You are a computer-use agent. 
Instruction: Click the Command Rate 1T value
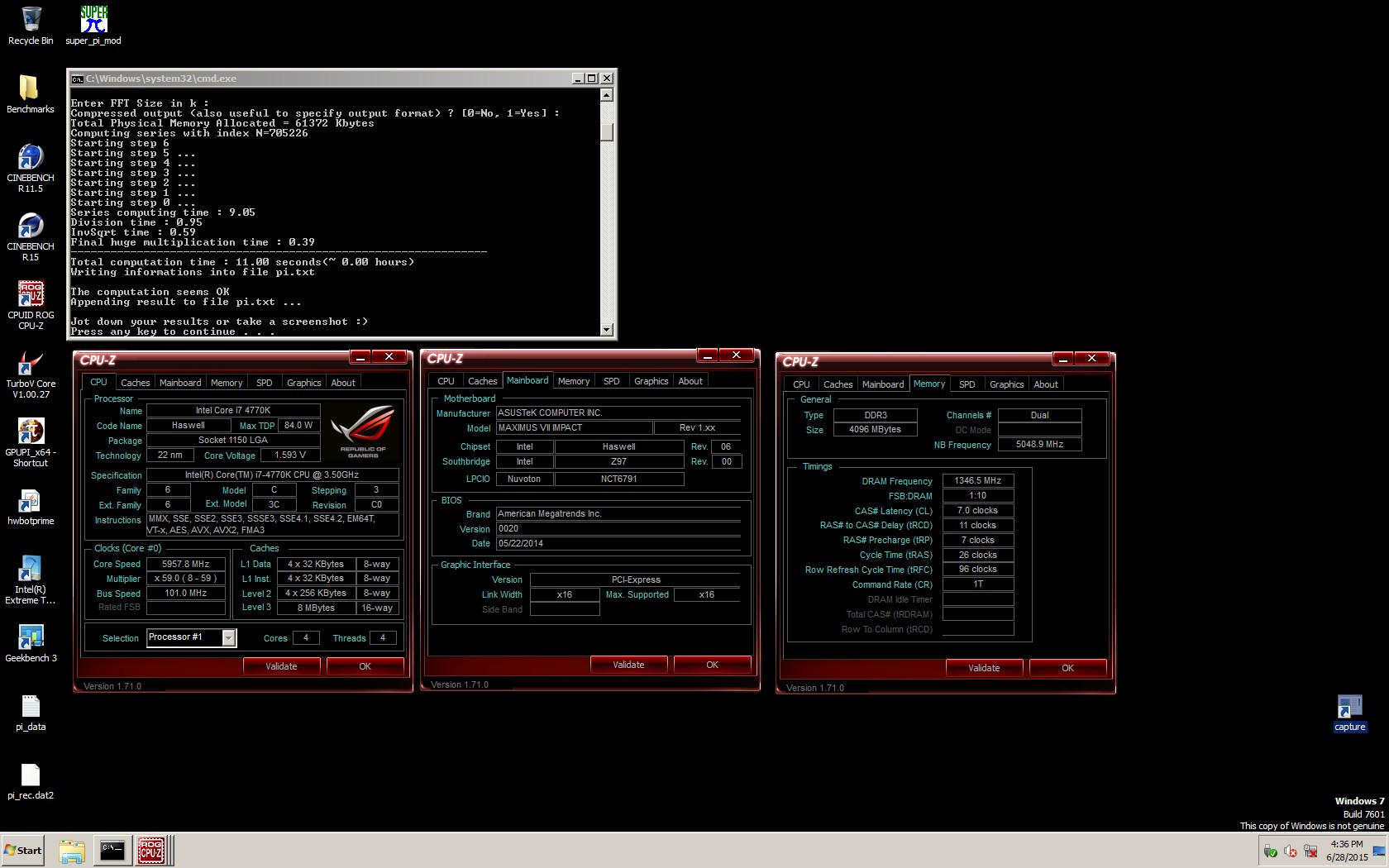pos(978,584)
